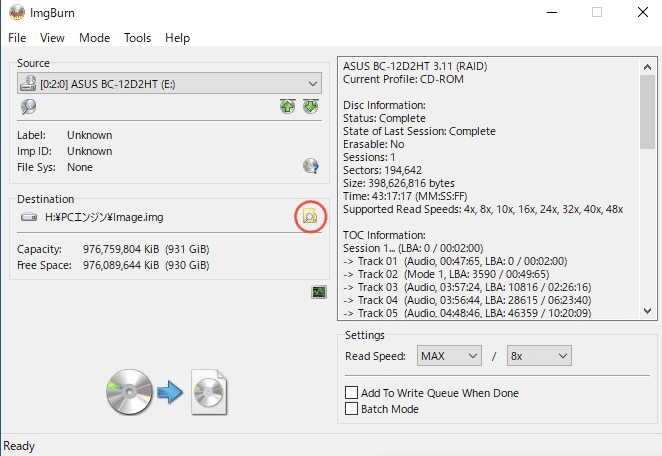This screenshot has width=662, height=456.
Task: Click the info panel scroll down arrow
Action: pyautogui.click(x=647, y=311)
